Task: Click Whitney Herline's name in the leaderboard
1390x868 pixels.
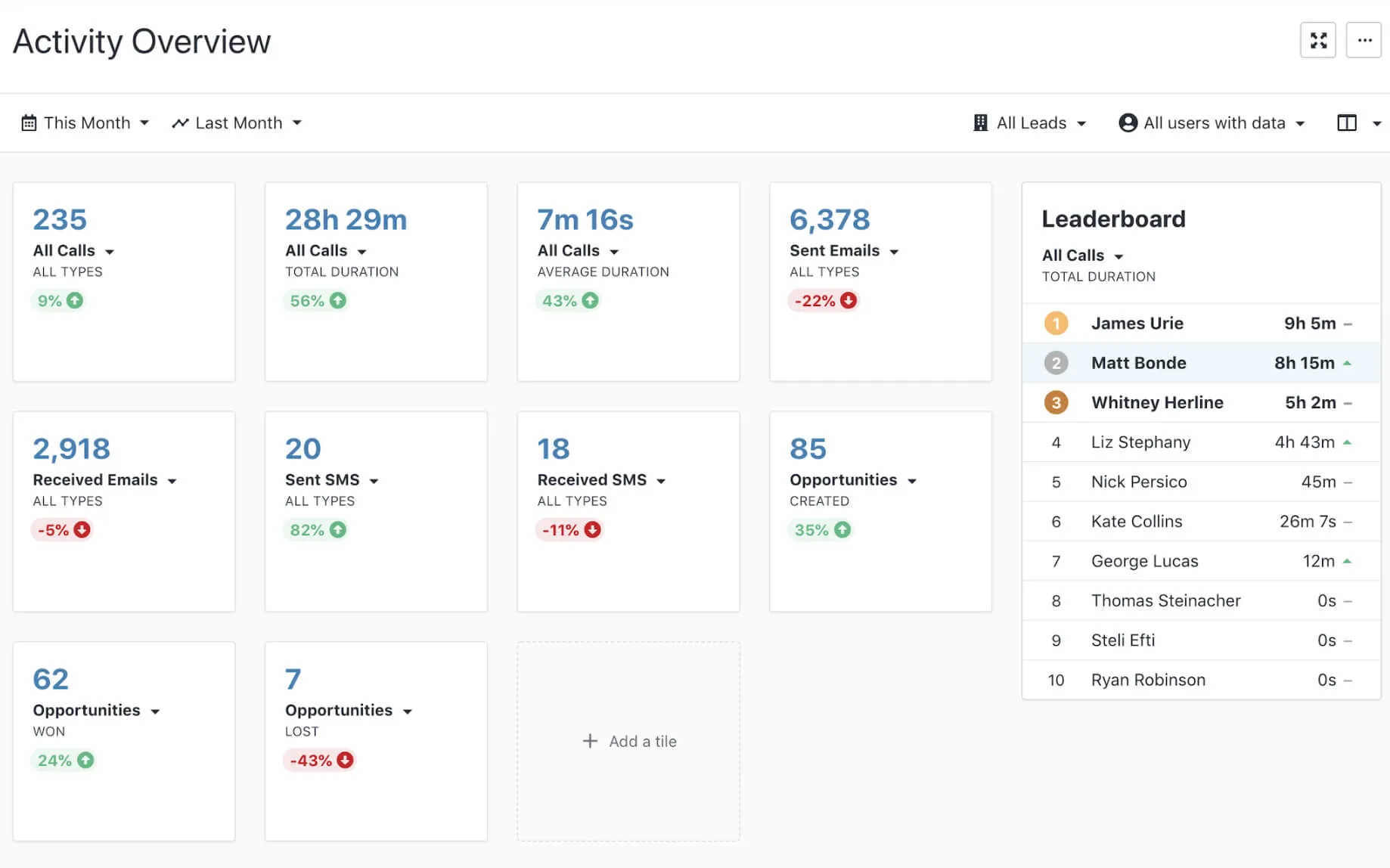Action: (x=1157, y=402)
